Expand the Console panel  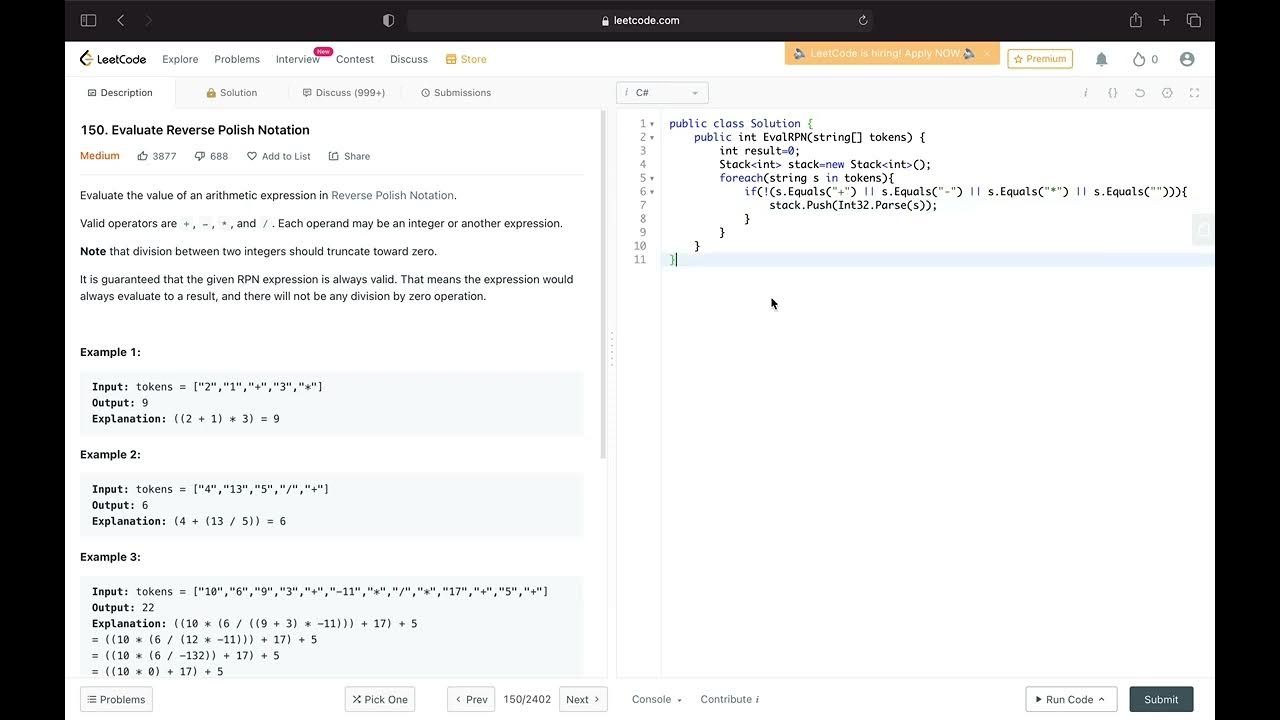point(656,699)
